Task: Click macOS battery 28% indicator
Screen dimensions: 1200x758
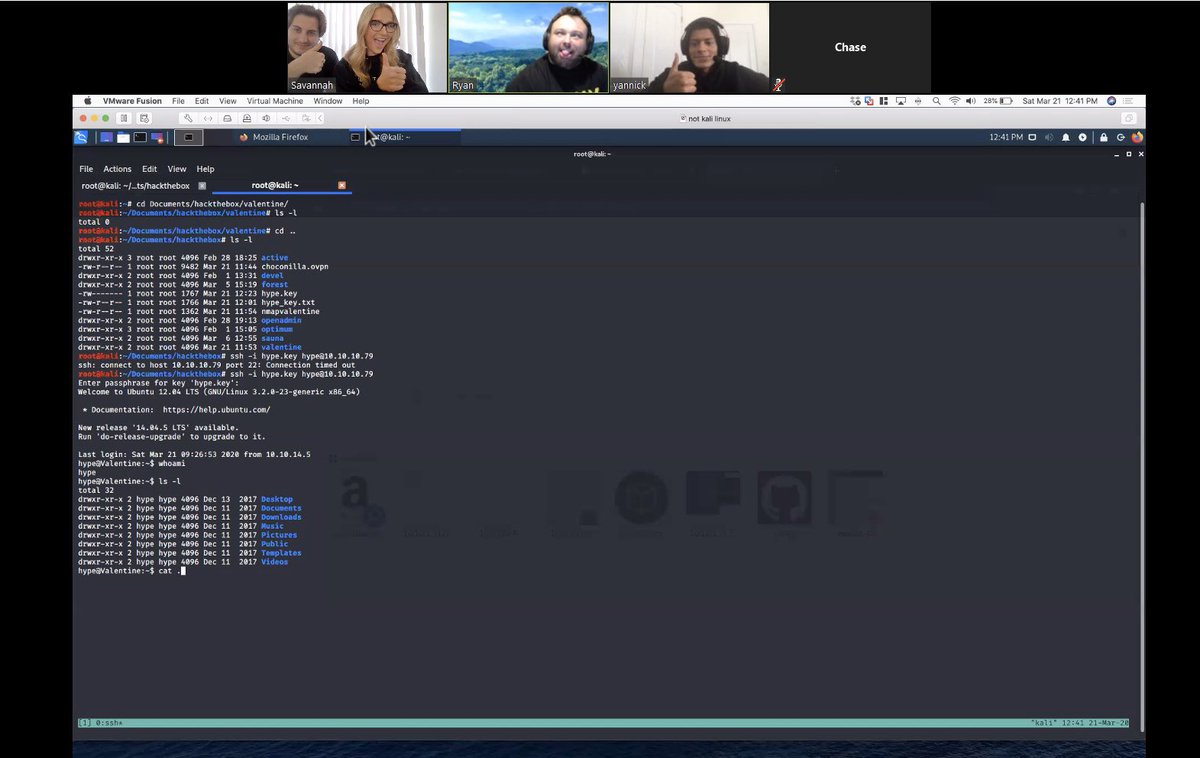Action: pyautogui.click(x=998, y=101)
